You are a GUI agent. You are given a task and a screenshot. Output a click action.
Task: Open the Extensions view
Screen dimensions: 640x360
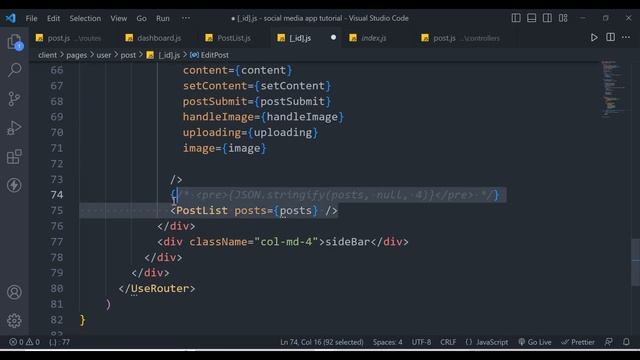(14, 157)
